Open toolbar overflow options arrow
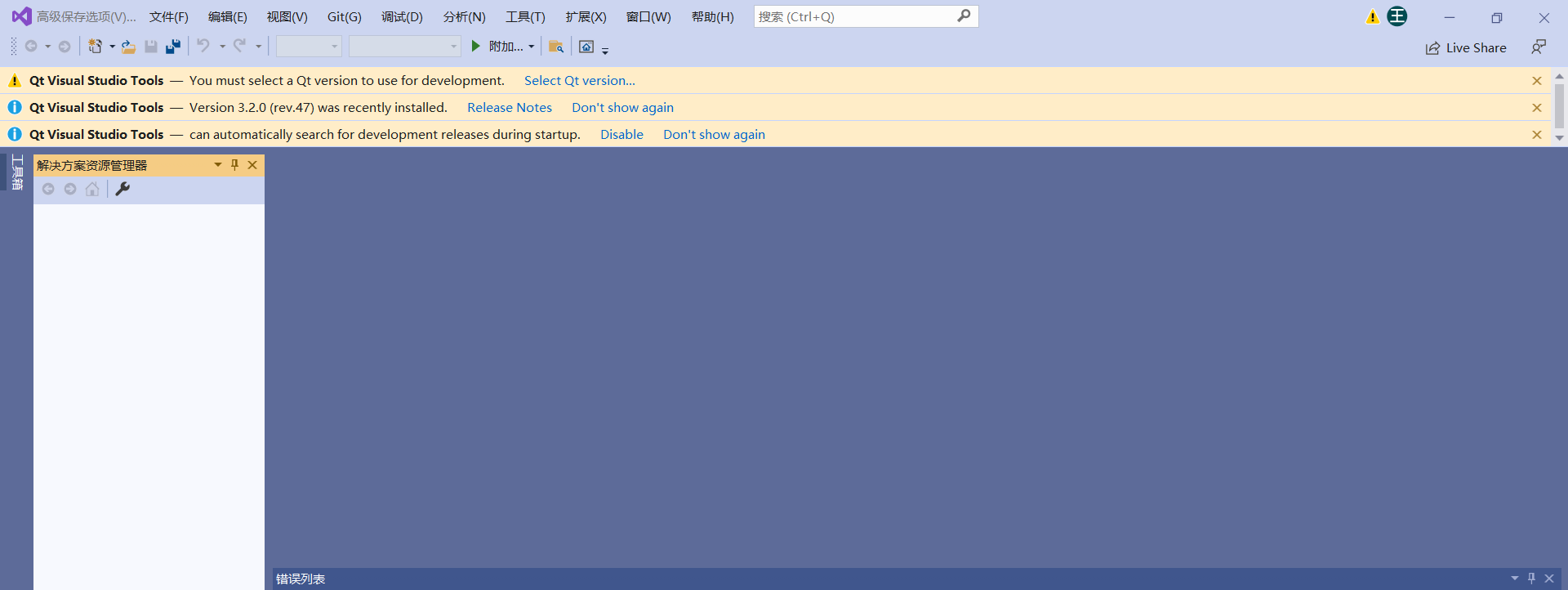 pyautogui.click(x=605, y=51)
